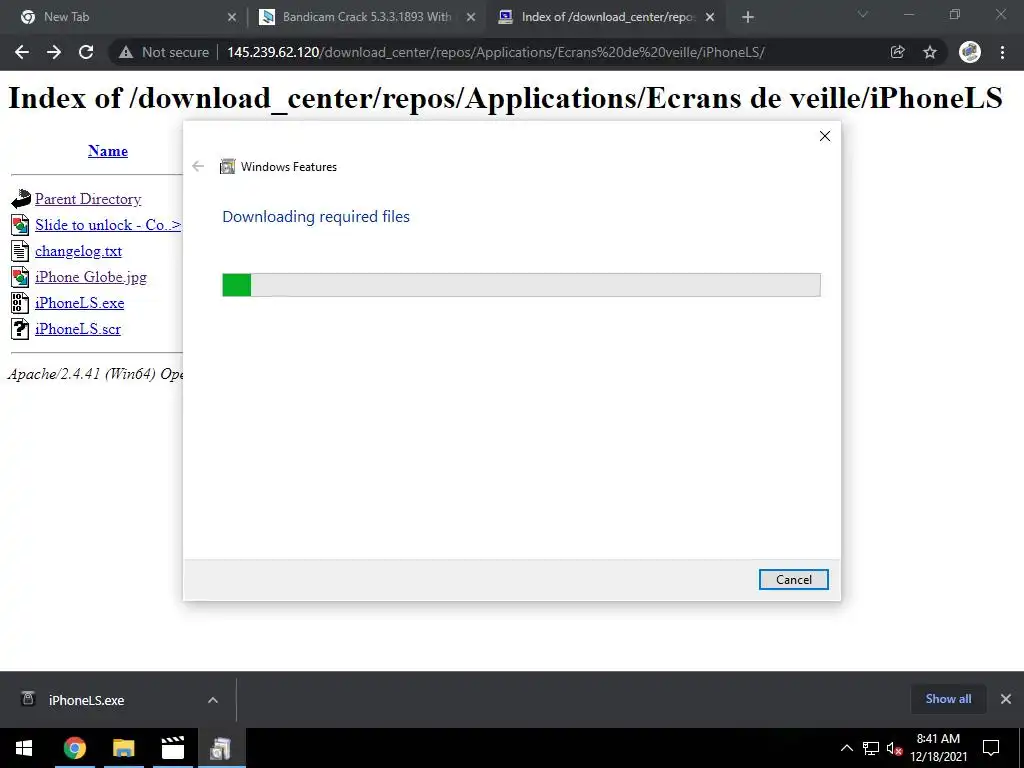Reload the current page
This screenshot has height=768, width=1024.
[x=86, y=52]
